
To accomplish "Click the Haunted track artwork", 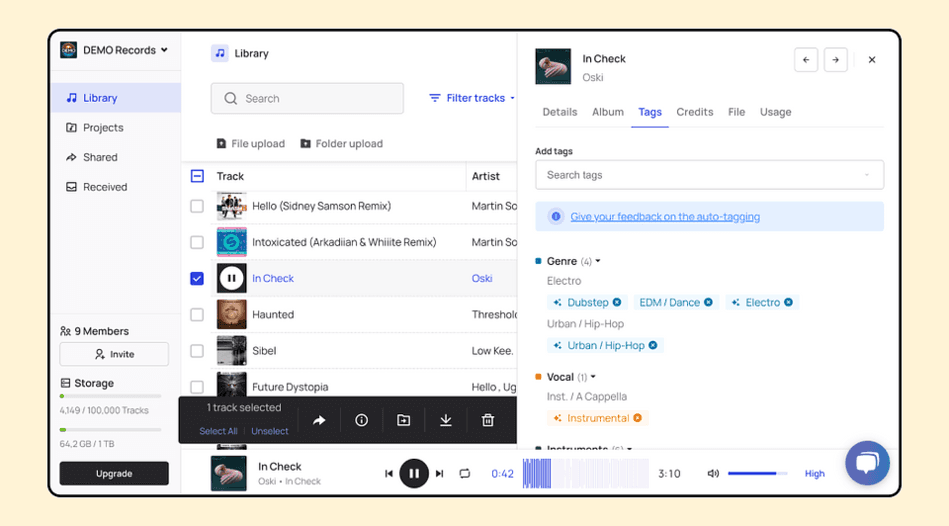I will [x=231, y=315].
